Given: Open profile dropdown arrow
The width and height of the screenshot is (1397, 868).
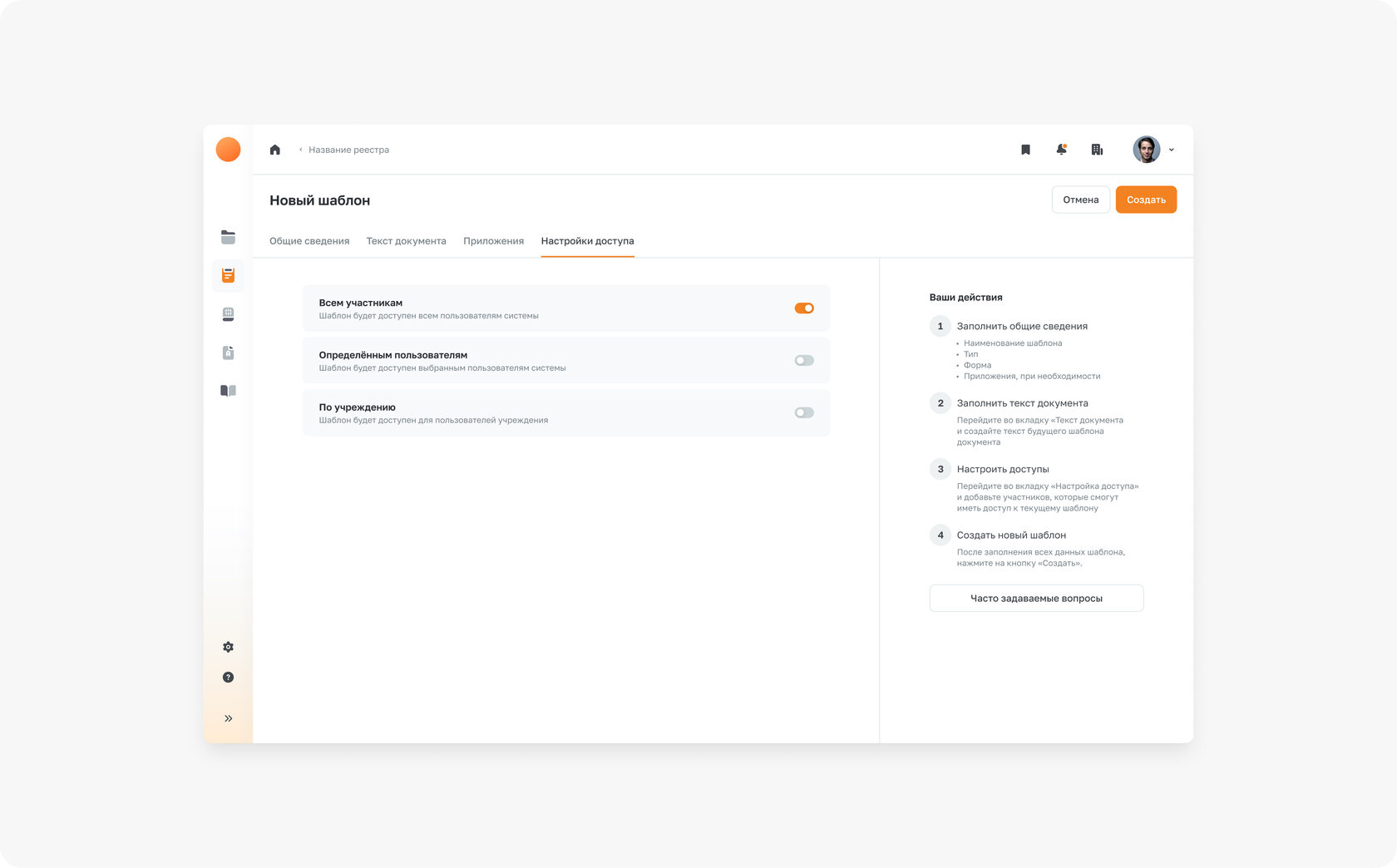Looking at the screenshot, I should click(1171, 150).
